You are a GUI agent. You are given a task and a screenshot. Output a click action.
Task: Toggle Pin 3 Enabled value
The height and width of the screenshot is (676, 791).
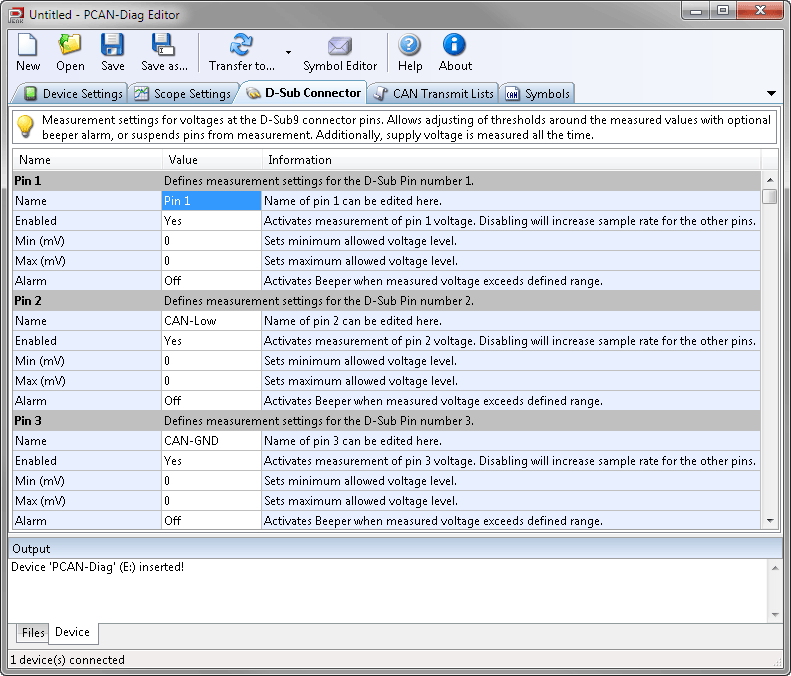(x=211, y=461)
